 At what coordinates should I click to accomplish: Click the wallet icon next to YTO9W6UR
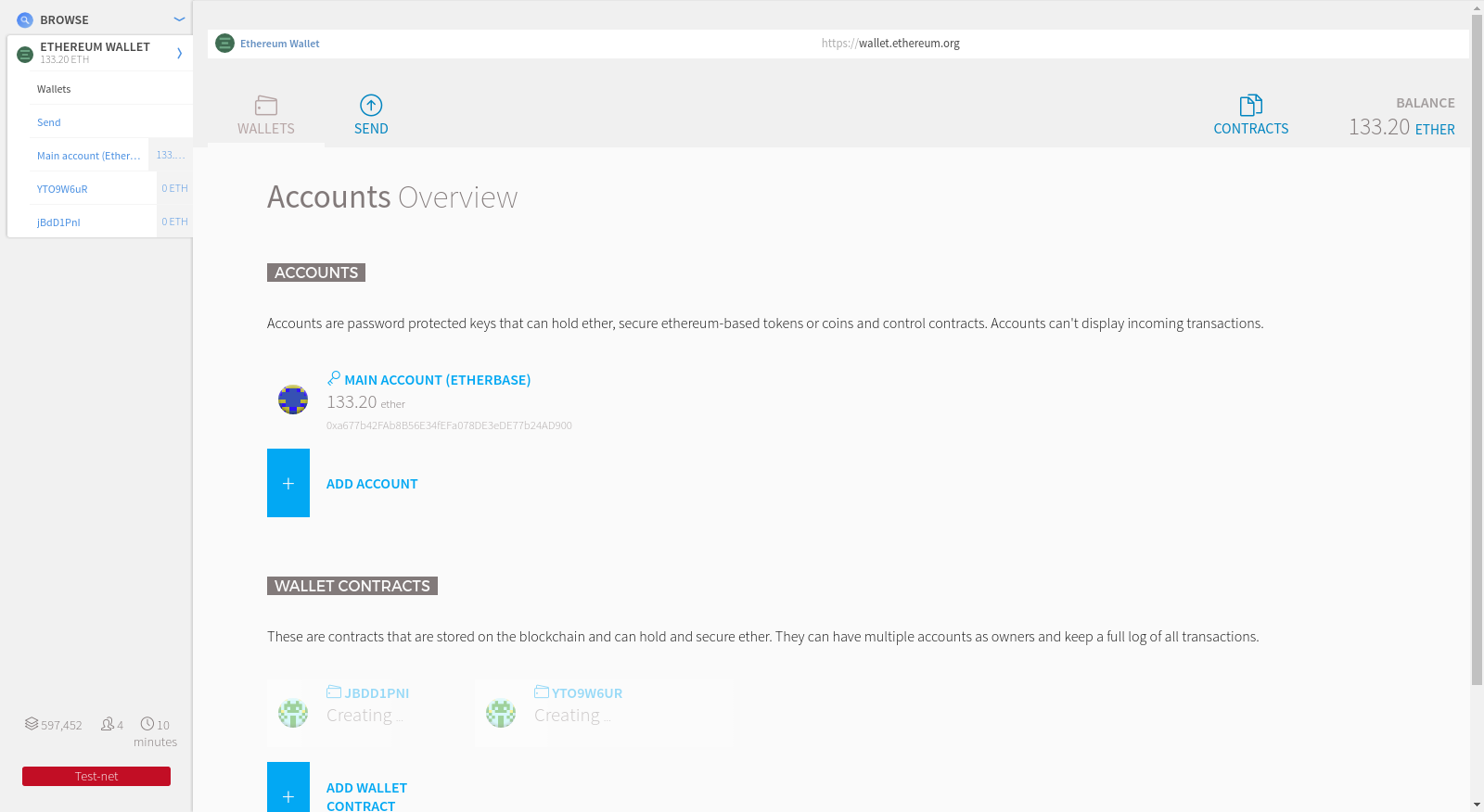(542, 691)
